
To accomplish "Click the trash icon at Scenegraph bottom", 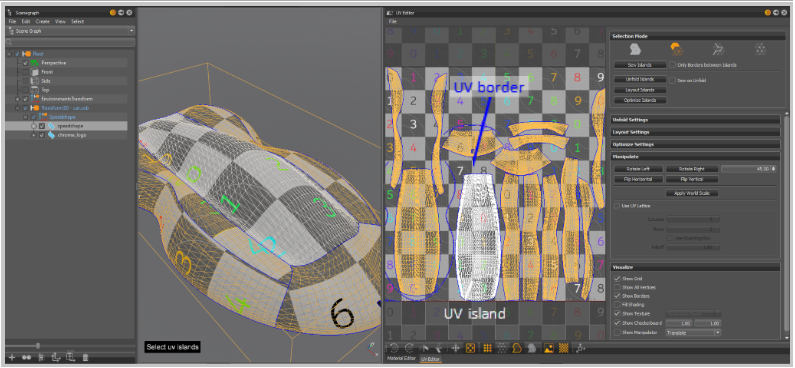I will (x=85, y=358).
